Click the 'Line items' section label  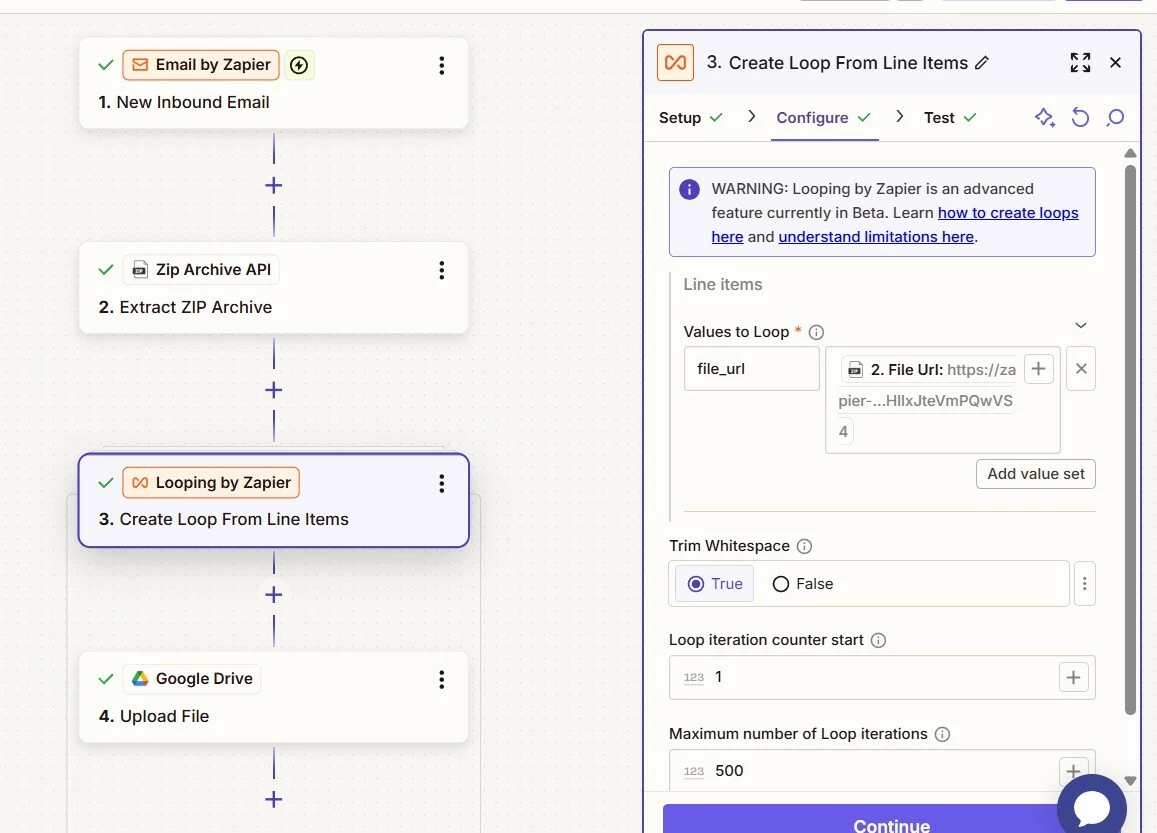click(722, 284)
